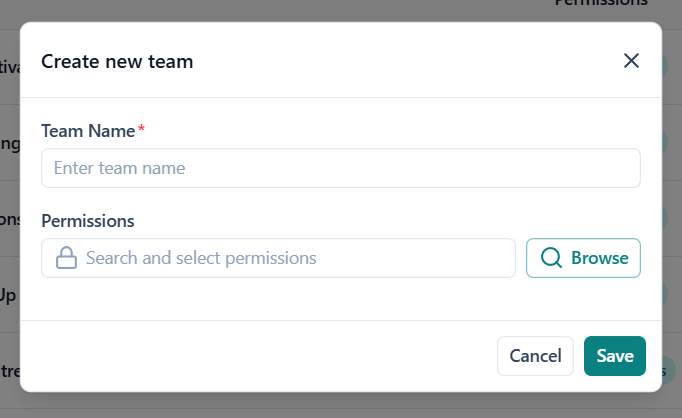Click the Team Name field label
Image resolution: width=682 pixels, height=418 pixels.
pos(88,130)
